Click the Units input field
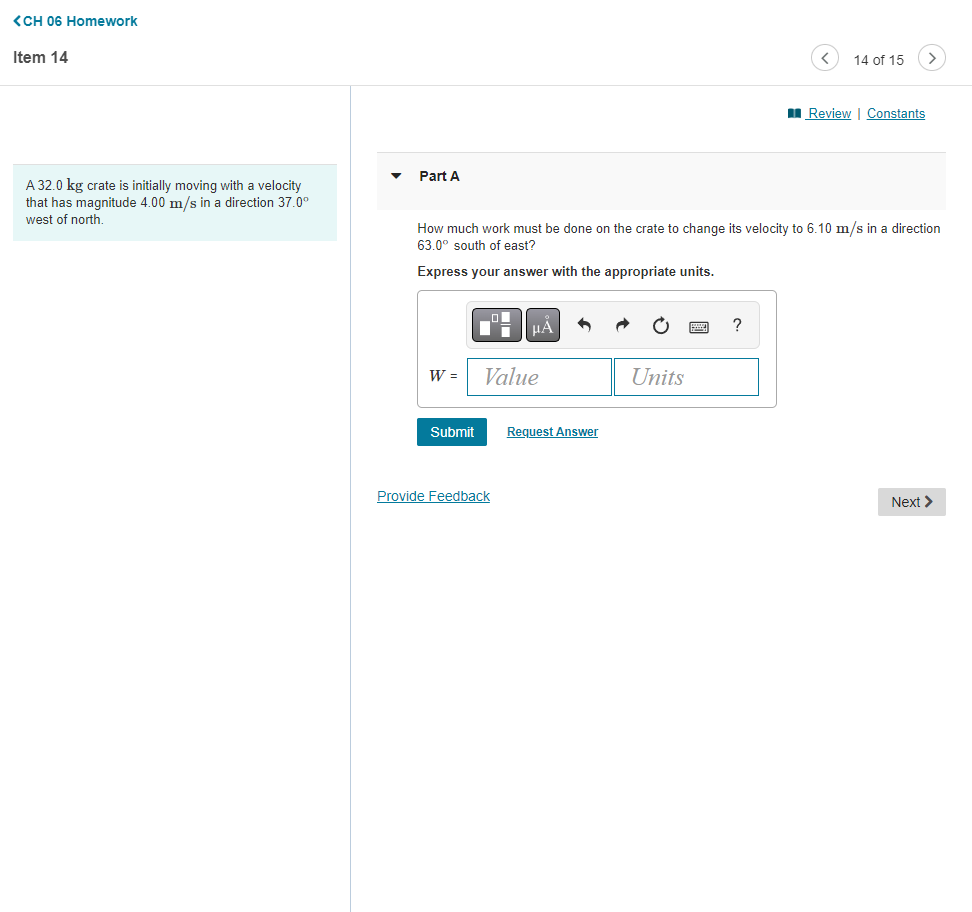 coord(686,376)
